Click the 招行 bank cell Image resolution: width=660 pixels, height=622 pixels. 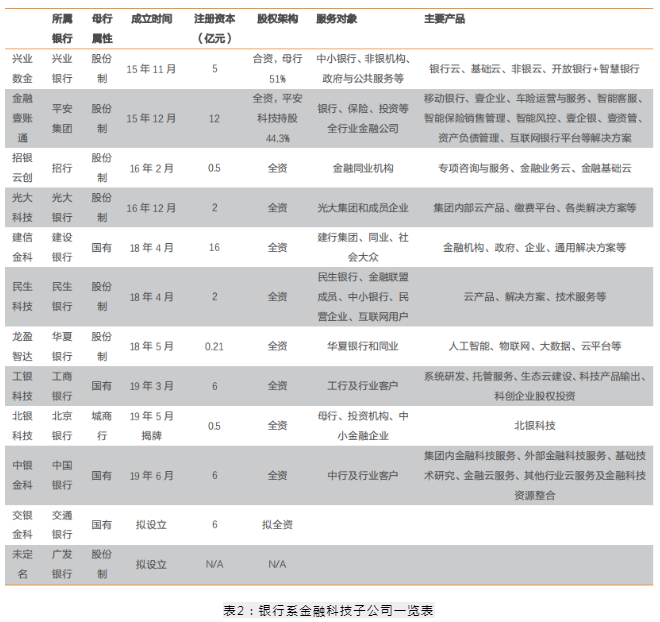tap(62, 168)
